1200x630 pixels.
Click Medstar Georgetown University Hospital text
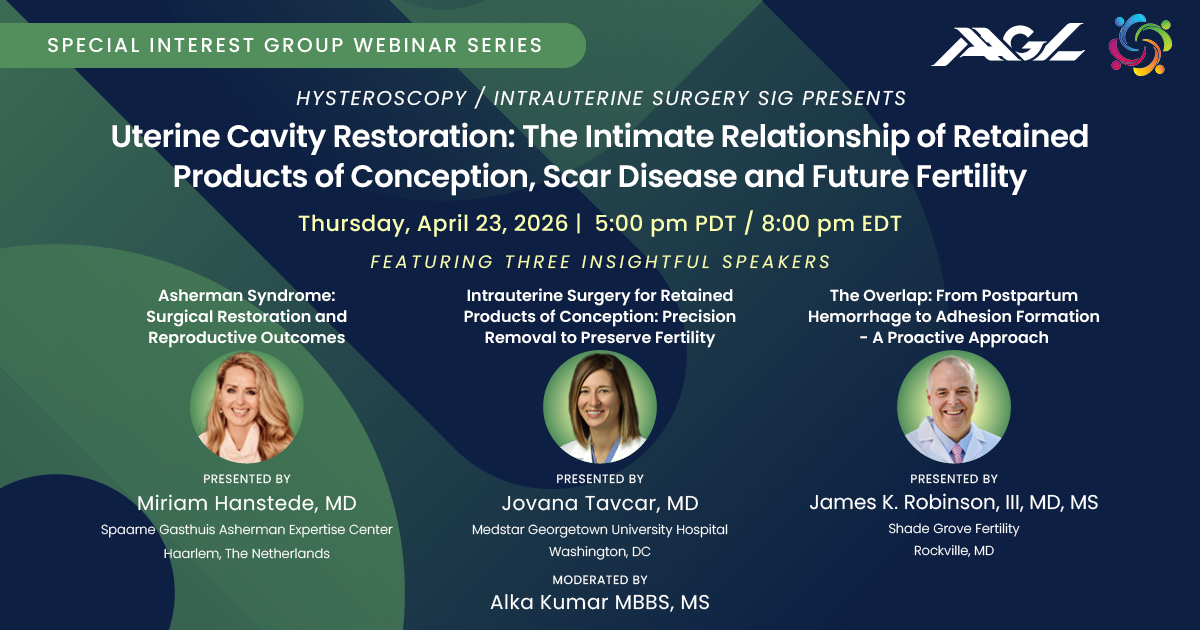600,529
